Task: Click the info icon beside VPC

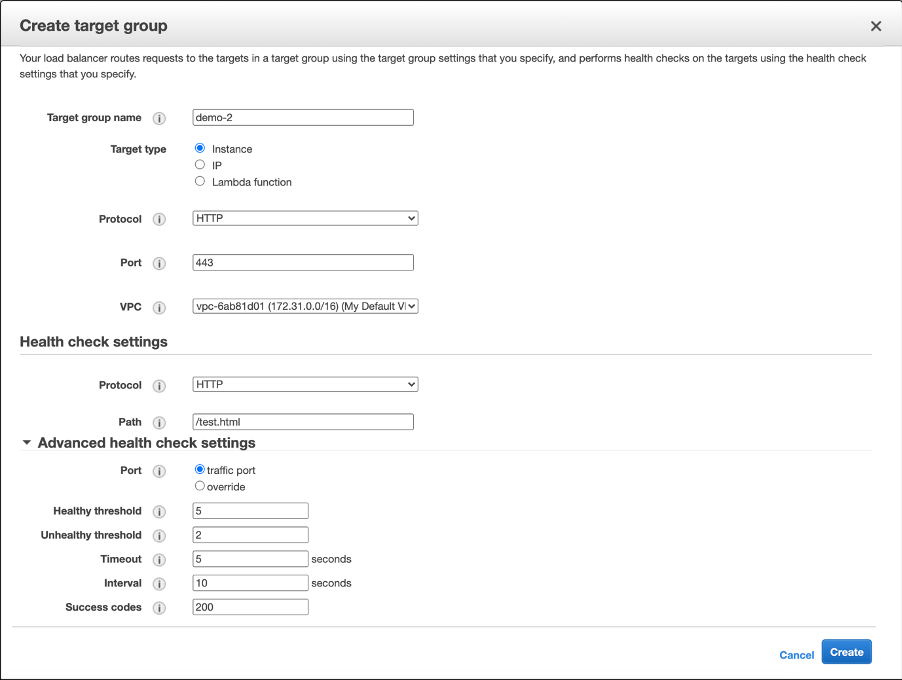Action: click(x=159, y=307)
